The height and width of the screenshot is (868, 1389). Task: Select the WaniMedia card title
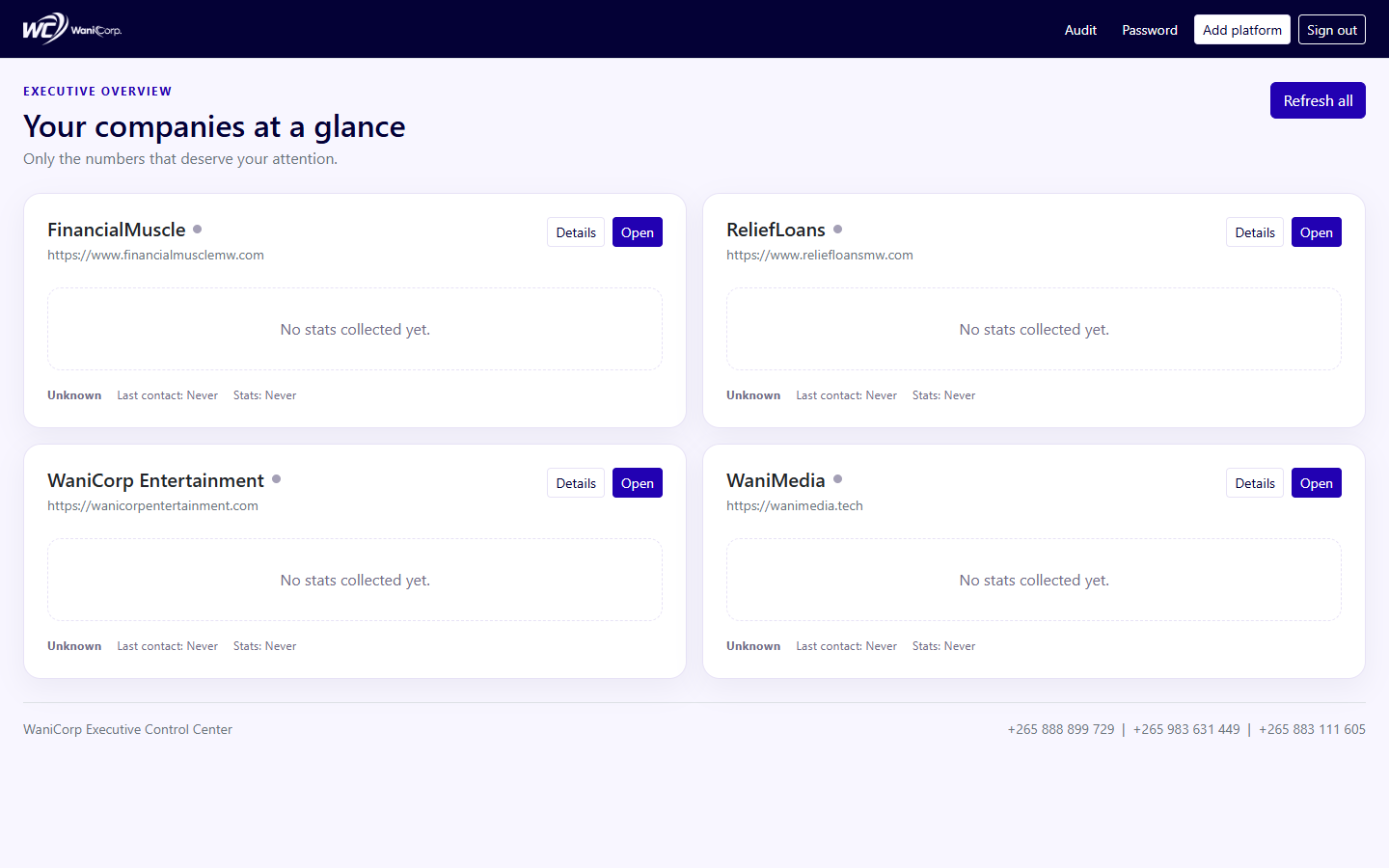pos(776,480)
